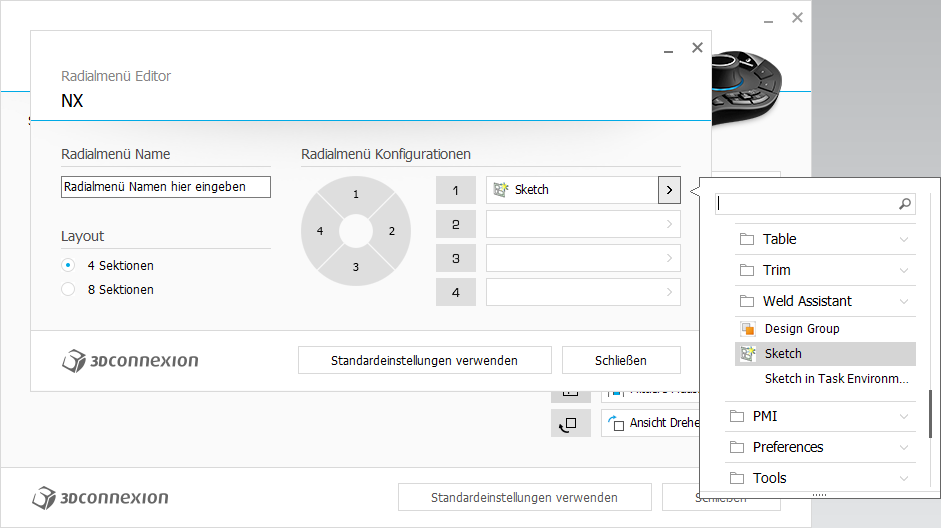
Task: Minimize the Radialmenü Editor window
Action: click(x=668, y=51)
